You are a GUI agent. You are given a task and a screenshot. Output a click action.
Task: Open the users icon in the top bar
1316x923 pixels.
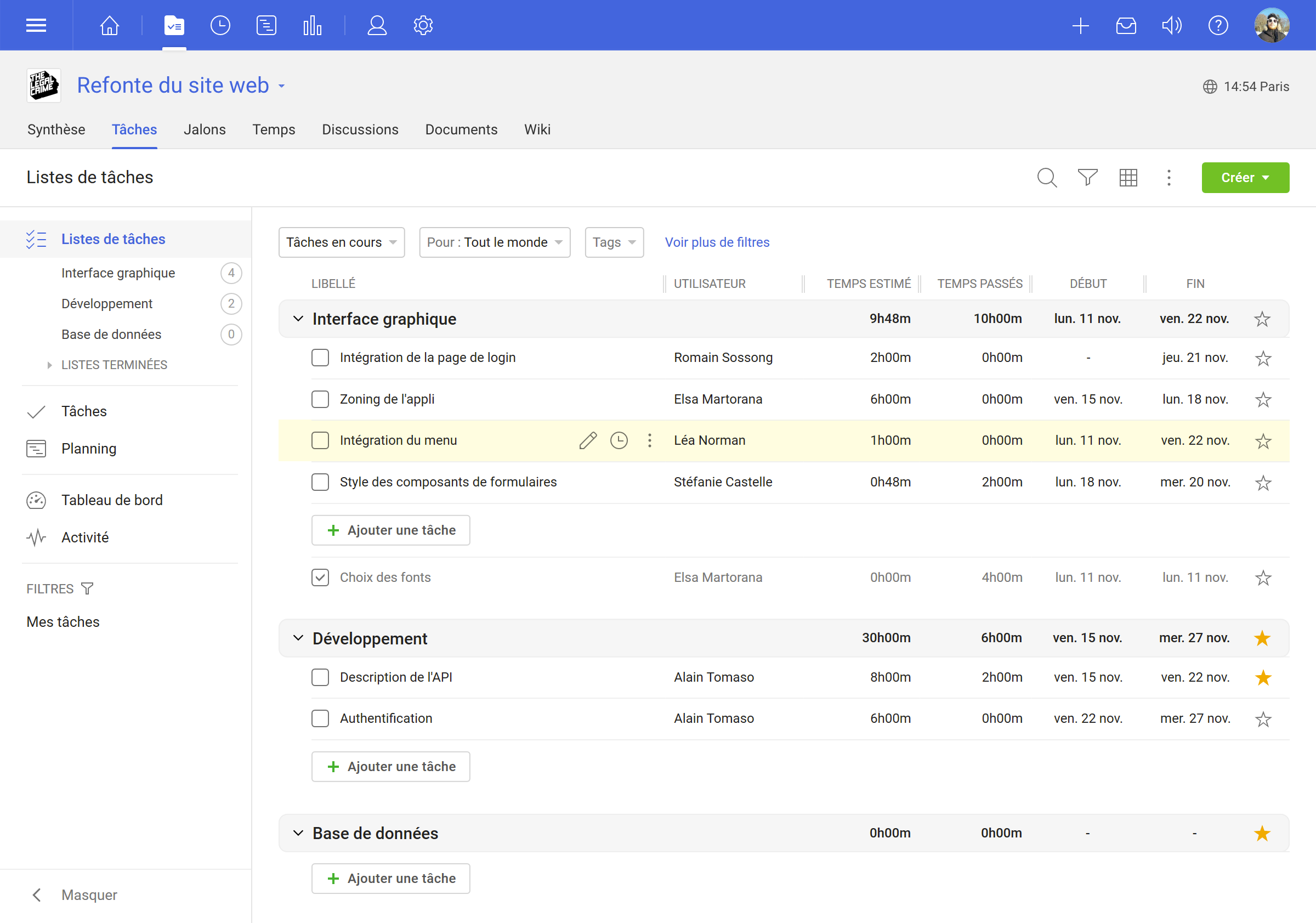[377, 25]
